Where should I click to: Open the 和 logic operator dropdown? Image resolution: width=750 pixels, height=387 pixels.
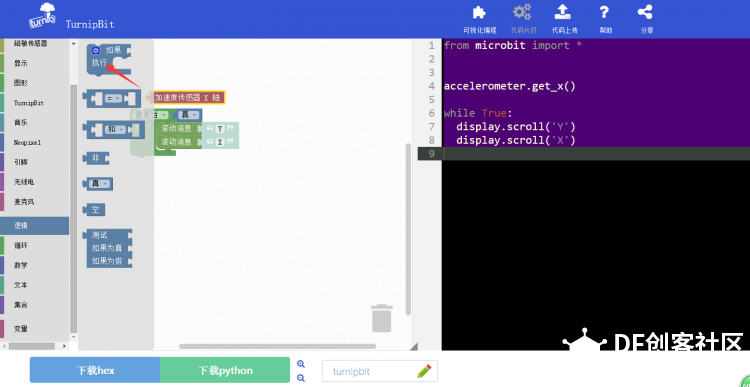(115, 129)
